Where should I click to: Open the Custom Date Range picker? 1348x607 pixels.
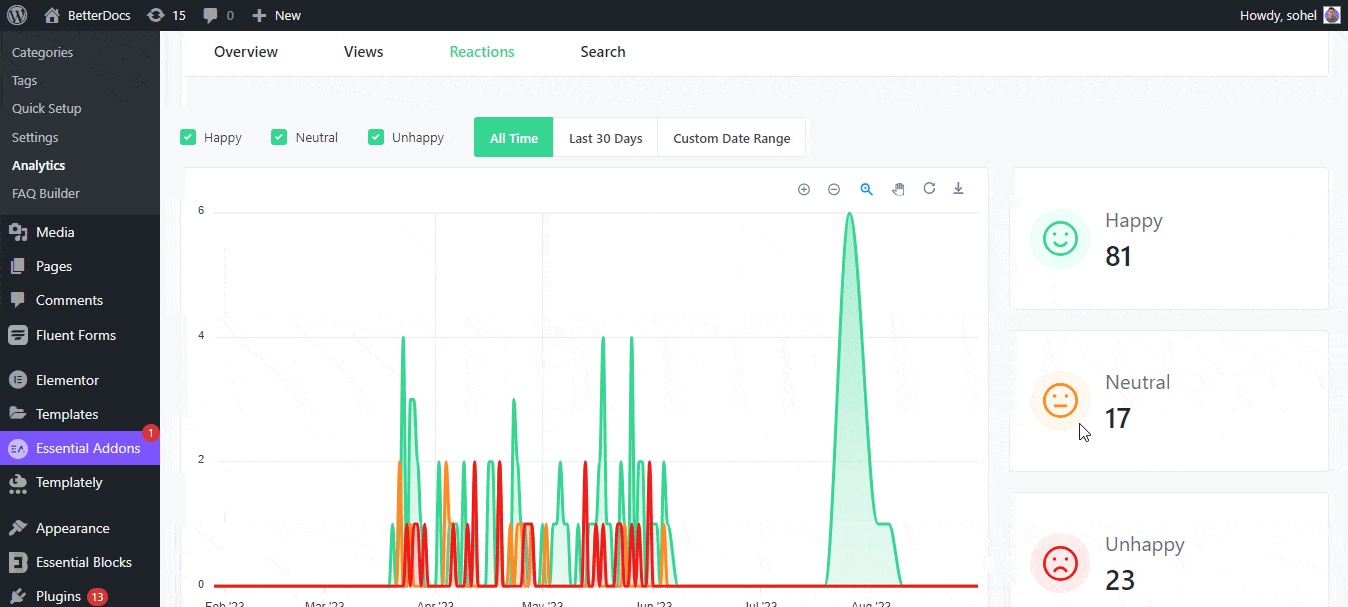tap(731, 138)
